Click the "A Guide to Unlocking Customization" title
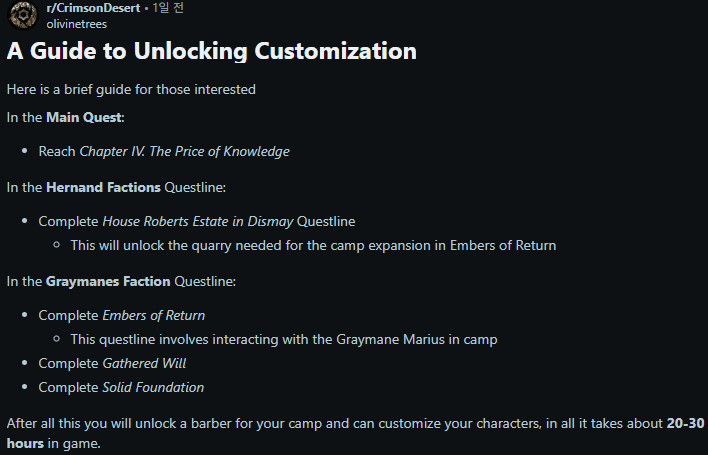Screen dimensions: 708x455 tap(211, 51)
